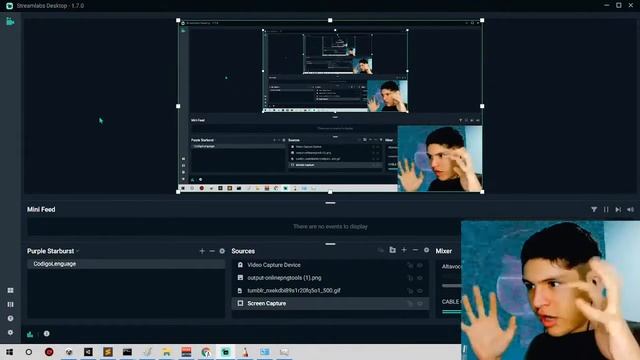Viewport: 640px width, 360px height.
Task: Lock the Video Capture Device source
Action: (410, 265)
